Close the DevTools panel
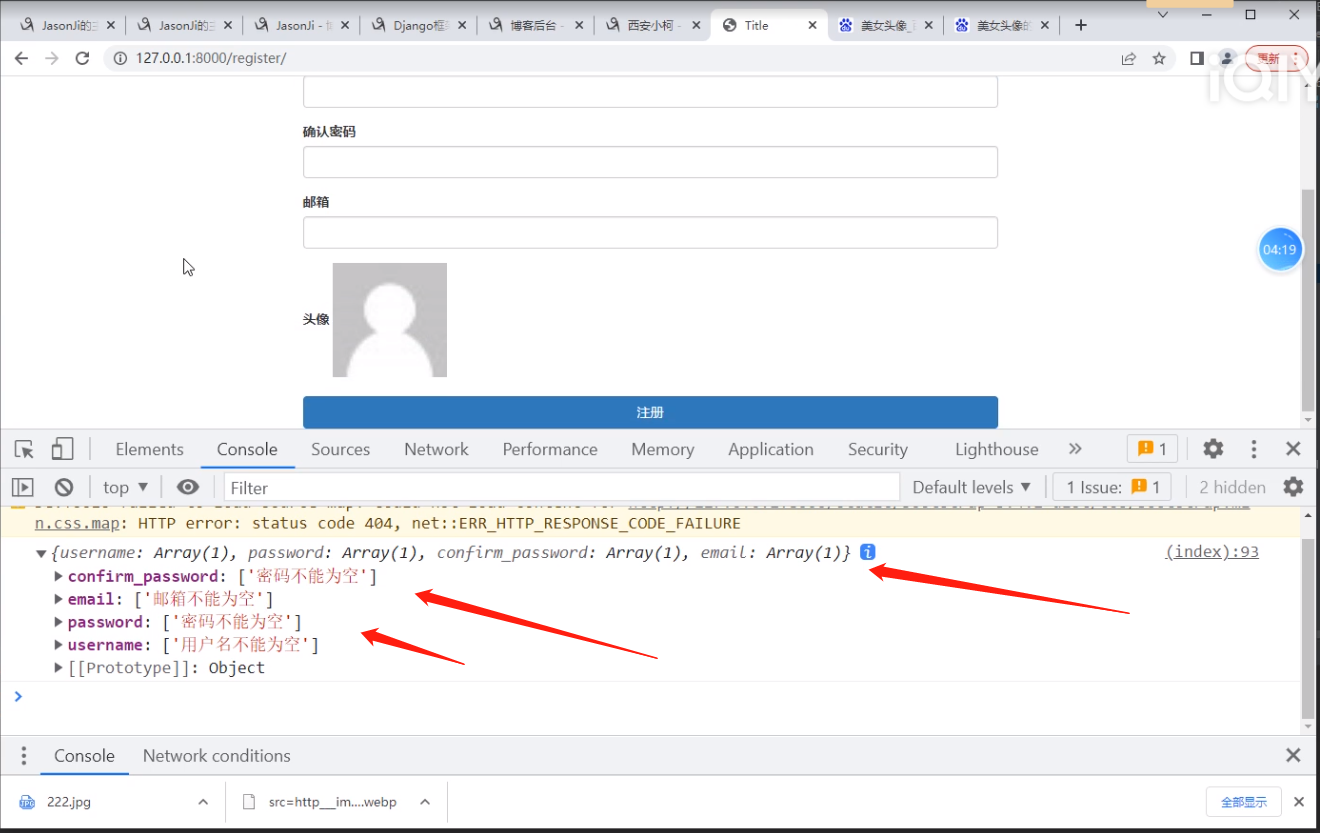1320x833 pixels. (1293, 449)
